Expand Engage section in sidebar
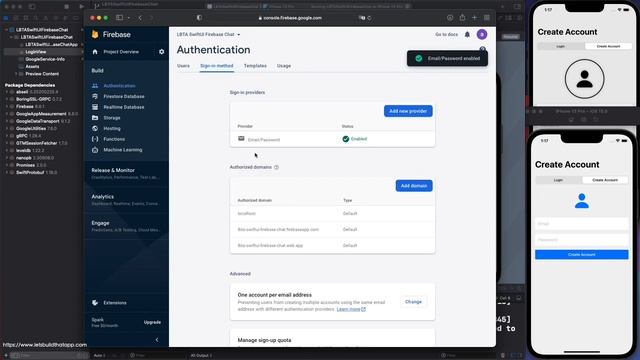This screenshot has width=640, height=360. pyautogui.click(x=126, y=226)
